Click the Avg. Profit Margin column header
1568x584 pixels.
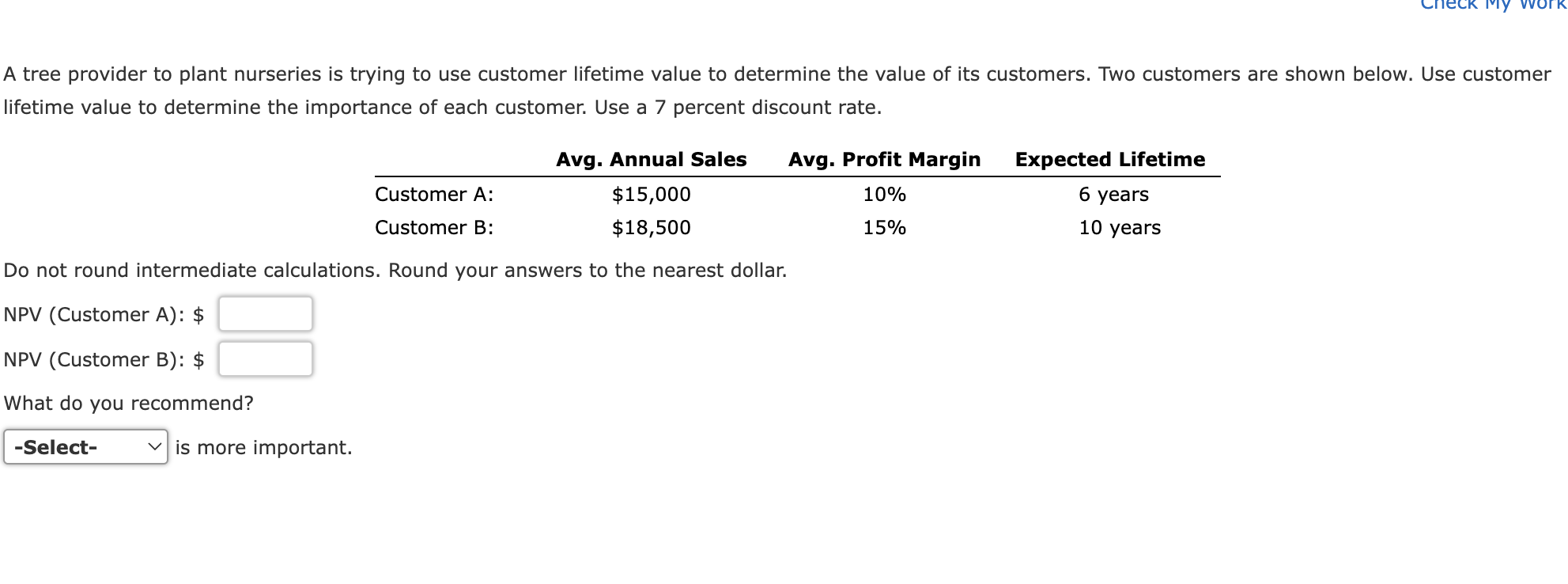[x=884, y=159]
